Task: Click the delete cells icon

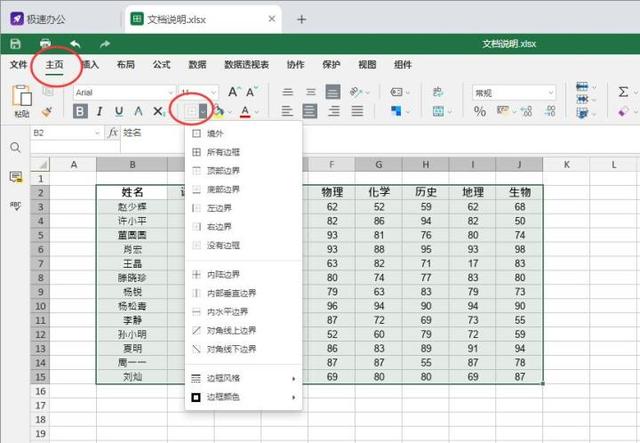Action: coord(582,99)
